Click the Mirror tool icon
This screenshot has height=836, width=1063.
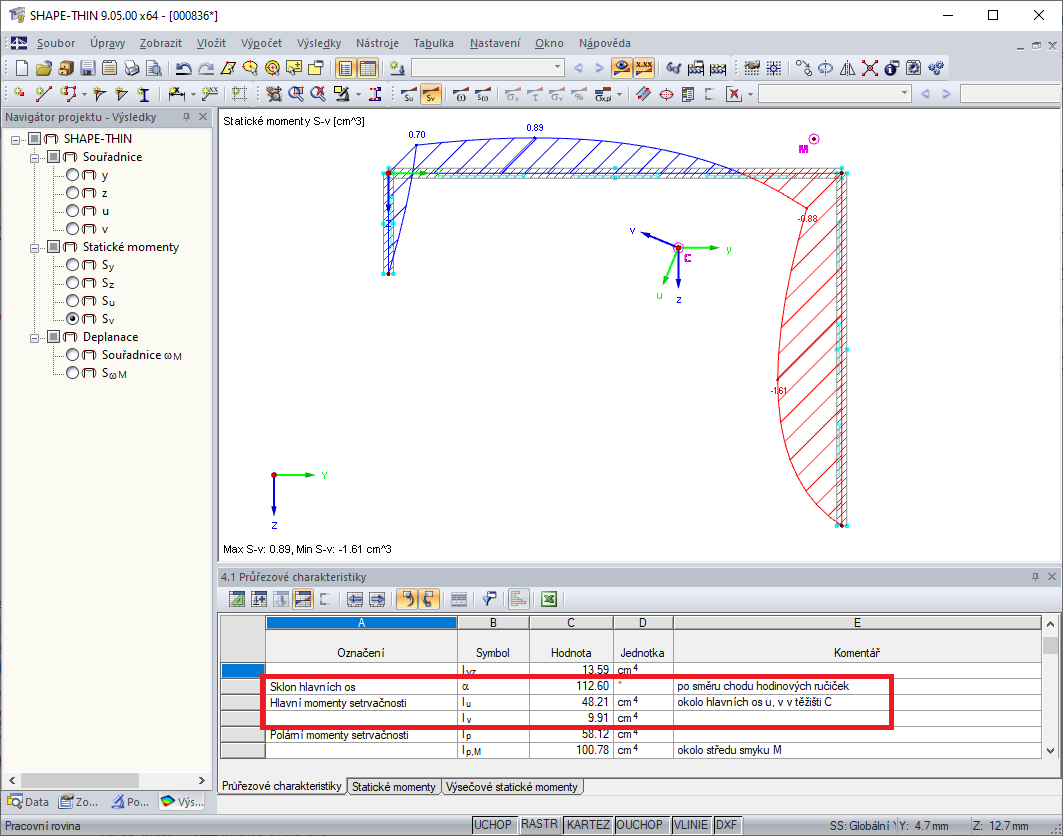(847, 68)
